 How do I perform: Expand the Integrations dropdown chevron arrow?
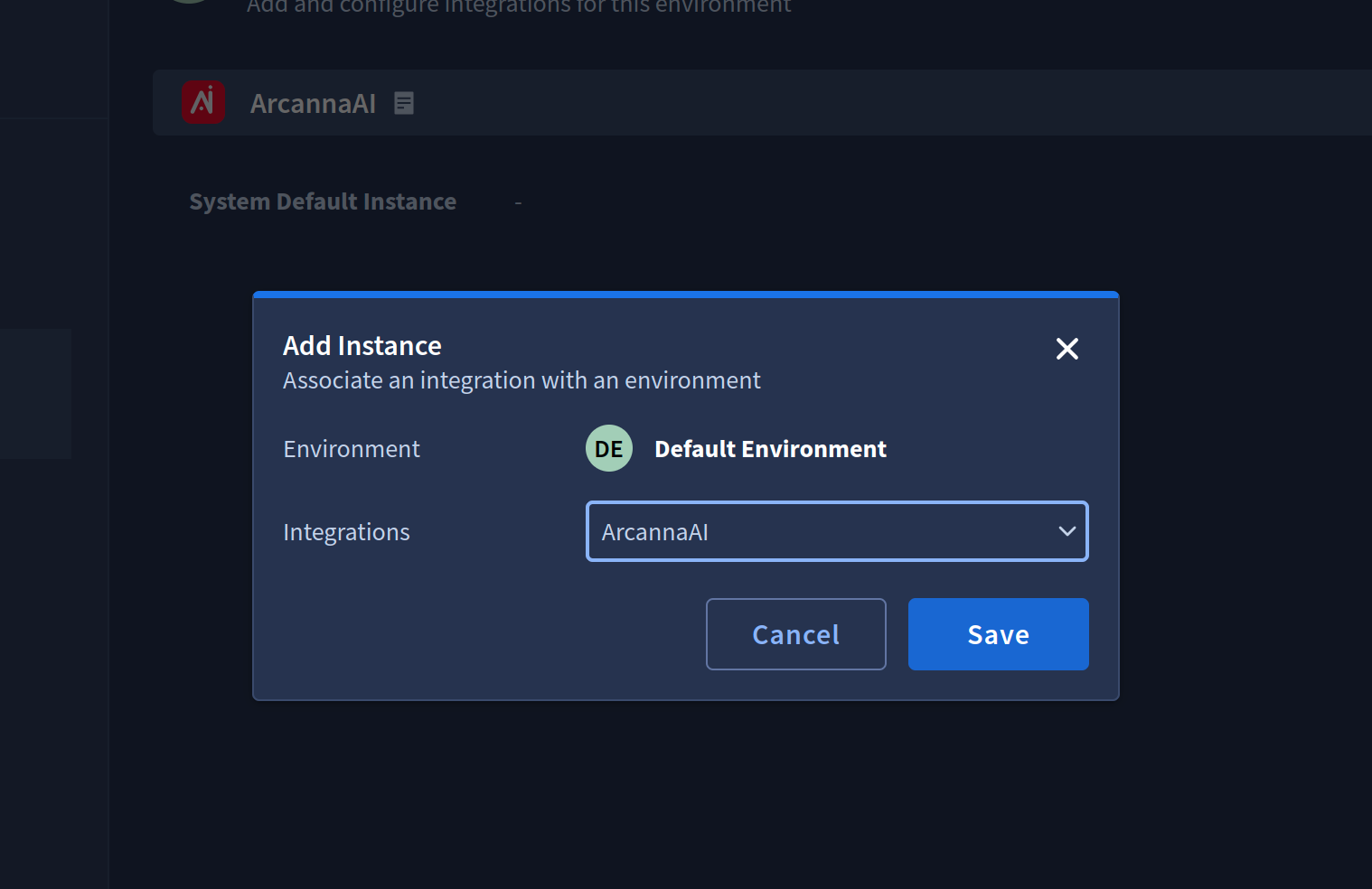(1067, 531)
